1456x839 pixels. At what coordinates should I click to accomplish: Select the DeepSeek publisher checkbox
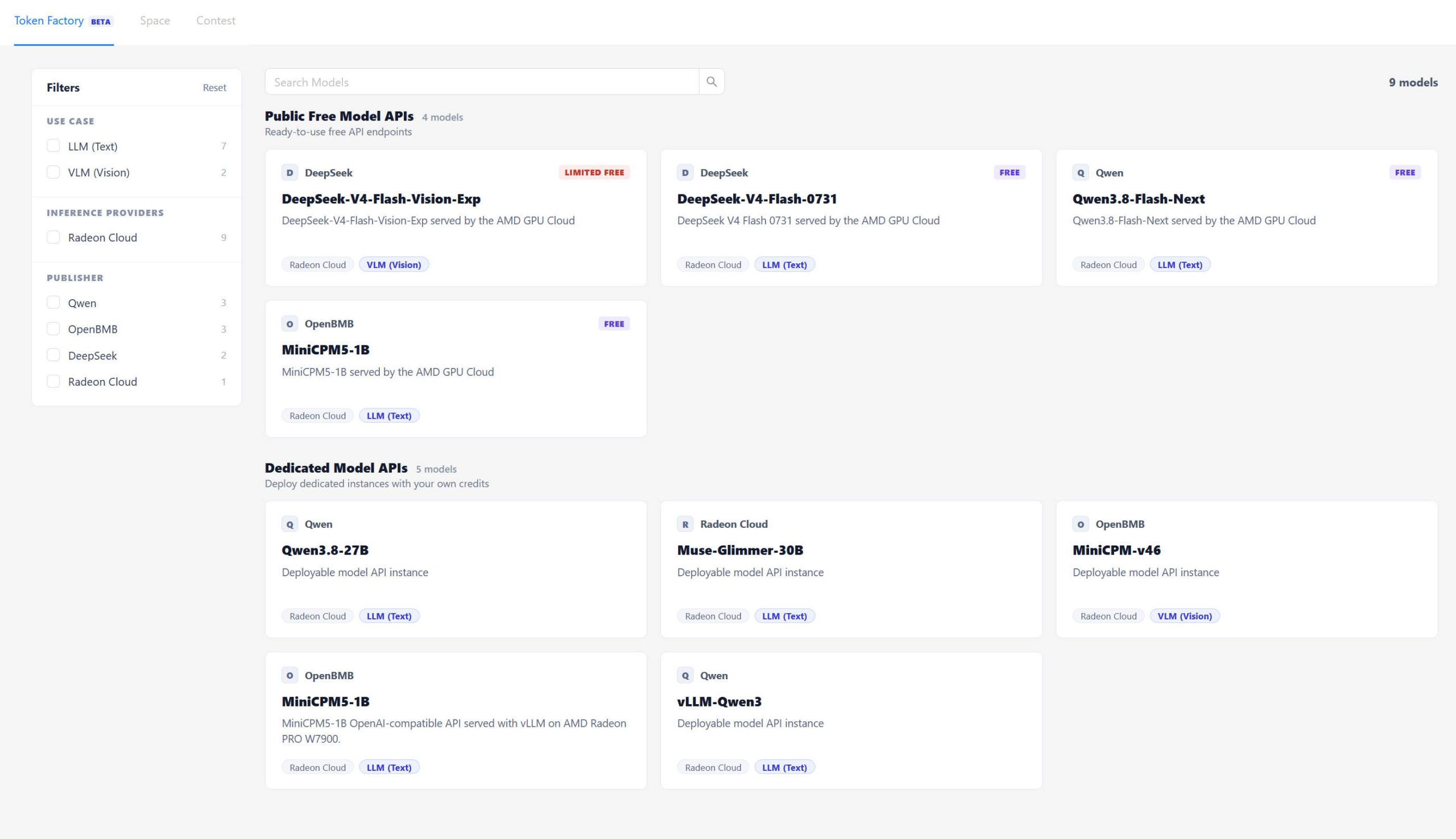tap(53, 355)
